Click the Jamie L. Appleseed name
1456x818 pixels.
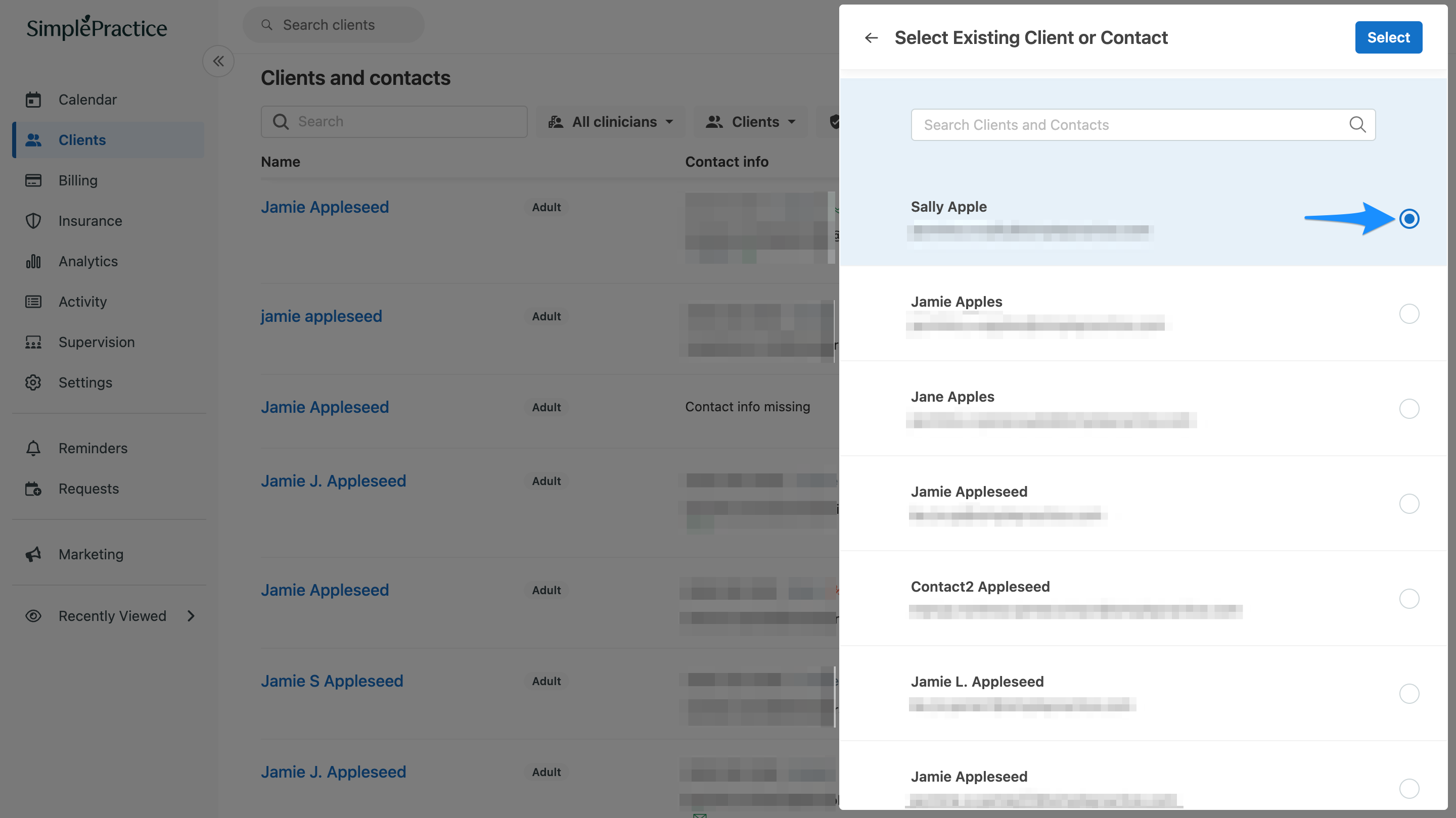(977, 681)
